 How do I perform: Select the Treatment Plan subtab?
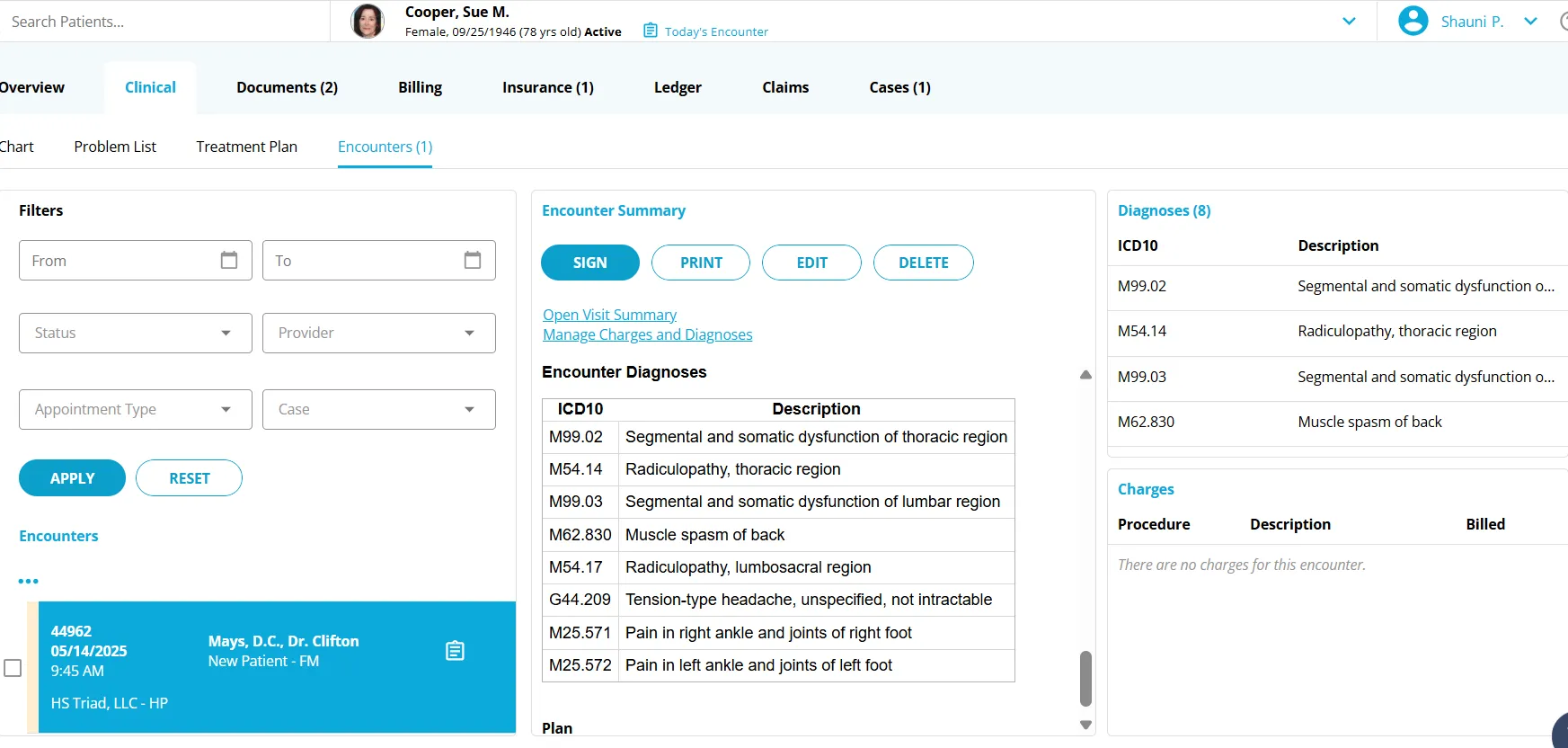click(x=246, y=147)
